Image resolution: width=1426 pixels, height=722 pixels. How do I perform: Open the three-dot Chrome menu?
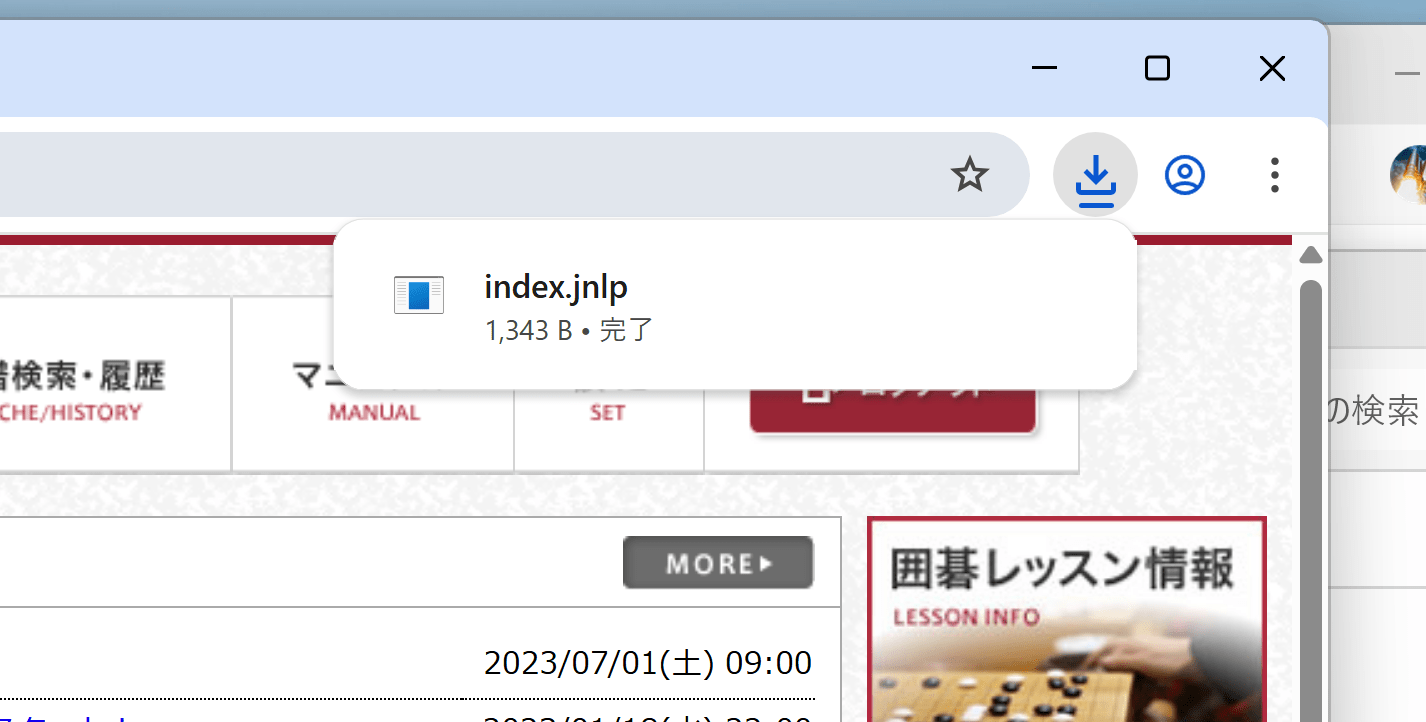[x=1274, y=174]
